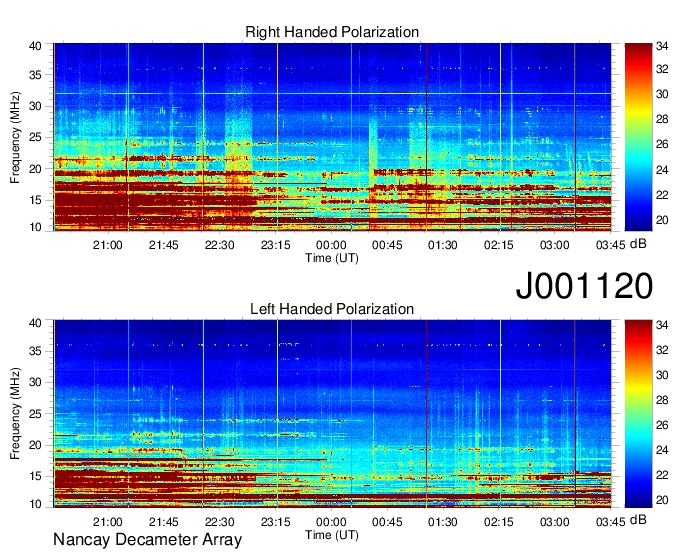The image size is (680, 552).
Task: Click the 02:15 tick under the Left Handed plot
Action: (x=499, y=522)
